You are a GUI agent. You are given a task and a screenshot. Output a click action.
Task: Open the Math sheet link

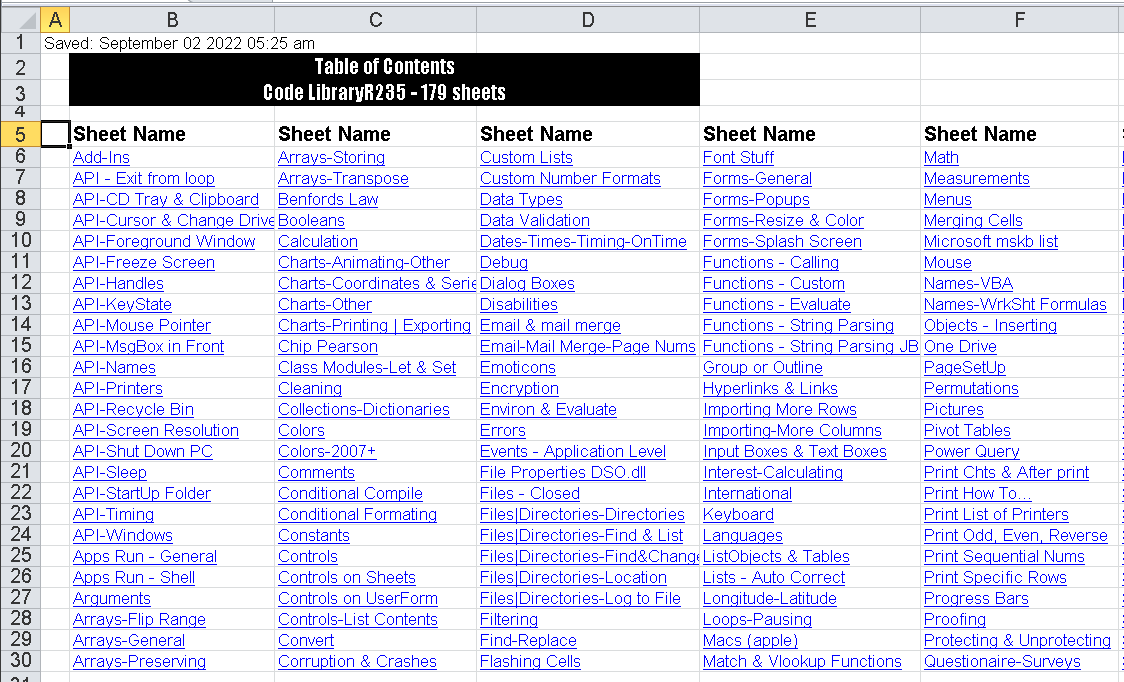[x=941, y=158]
